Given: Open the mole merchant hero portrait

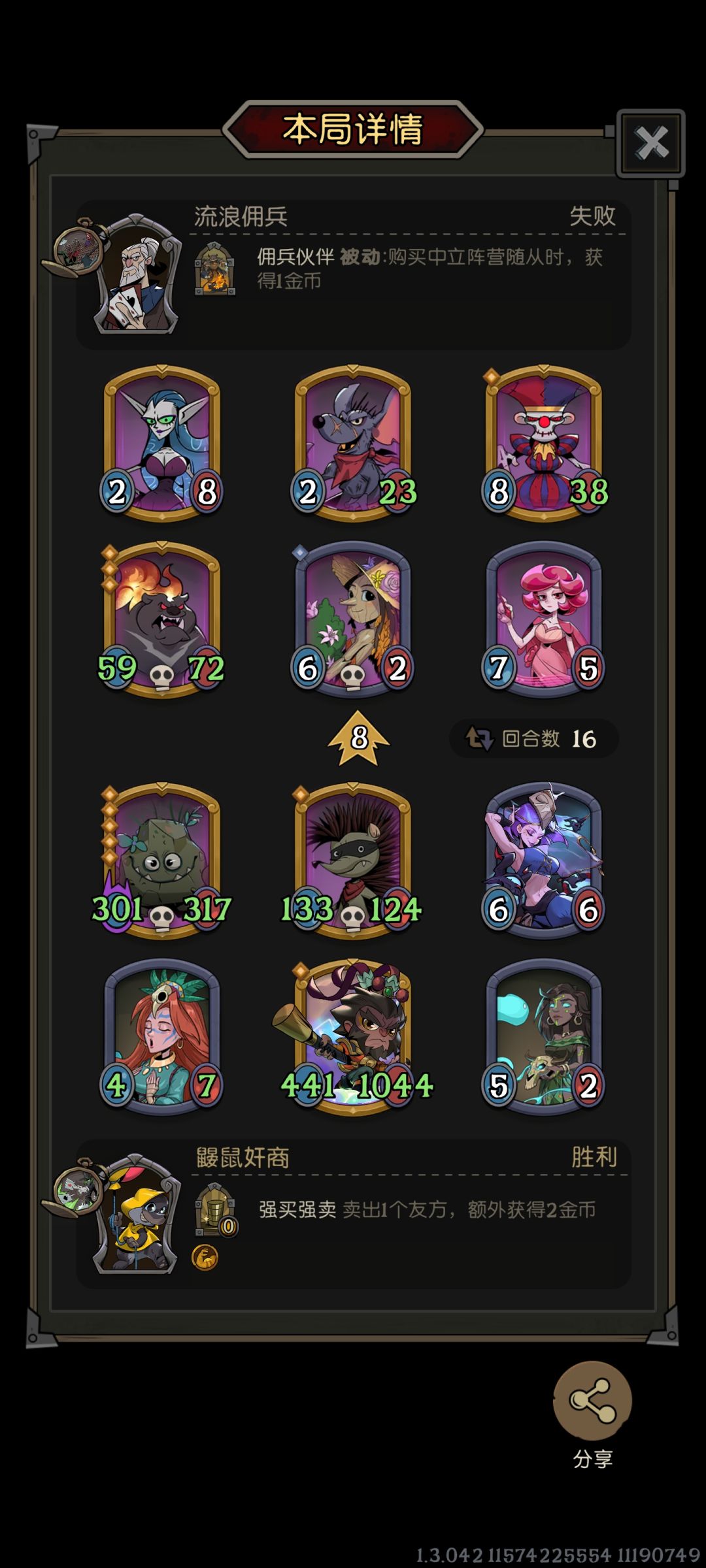Looking at the screenshot, I should tap(137, 1215).
